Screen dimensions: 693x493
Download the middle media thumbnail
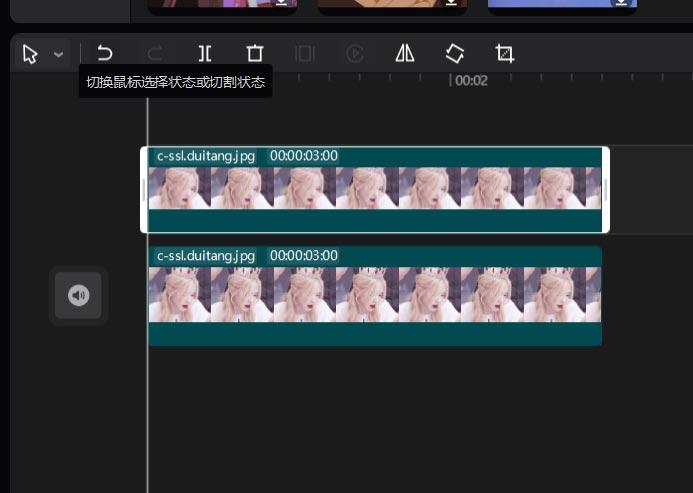coord(451,3)
